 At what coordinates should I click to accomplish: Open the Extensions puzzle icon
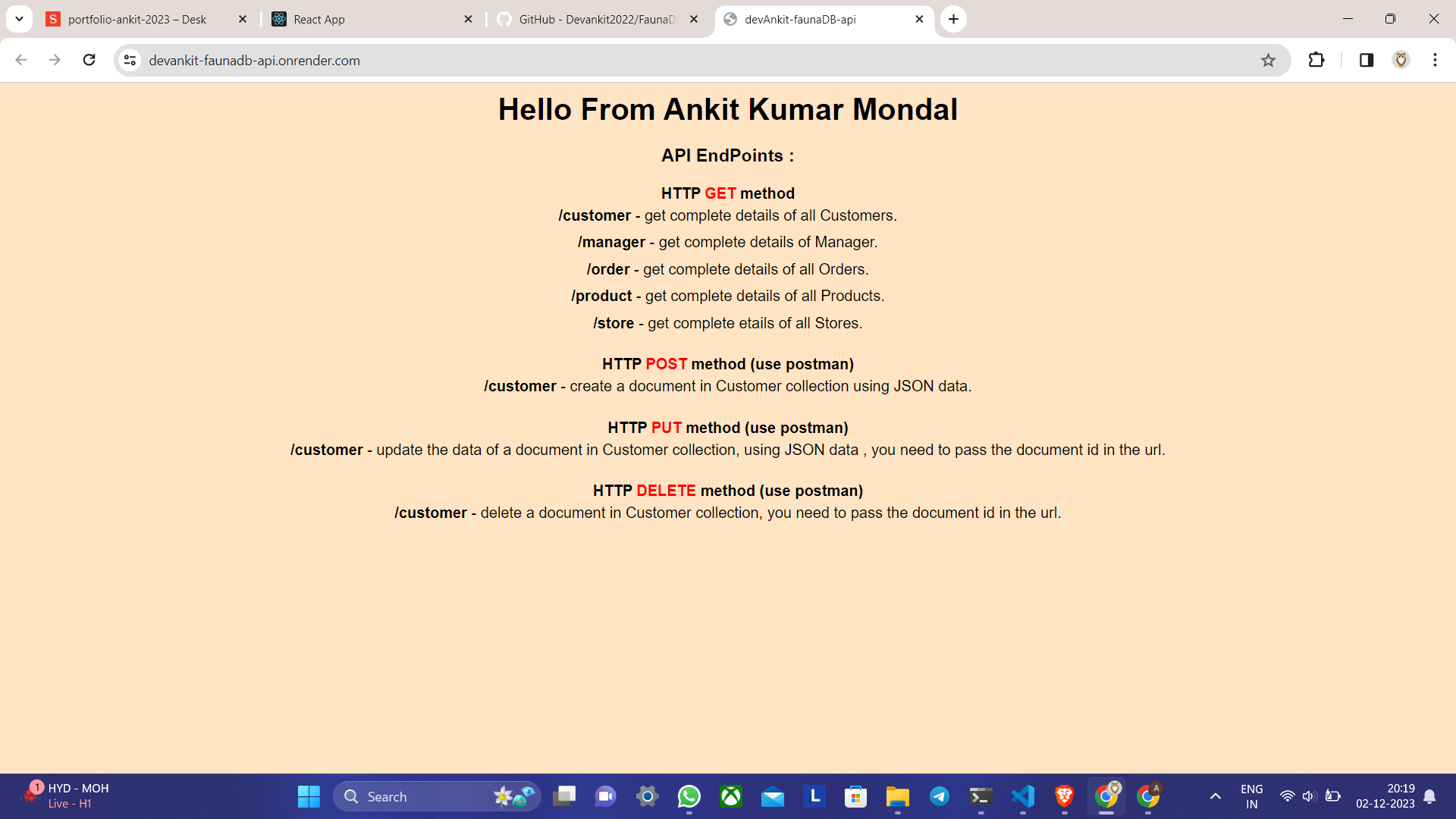pos(1316,60)
